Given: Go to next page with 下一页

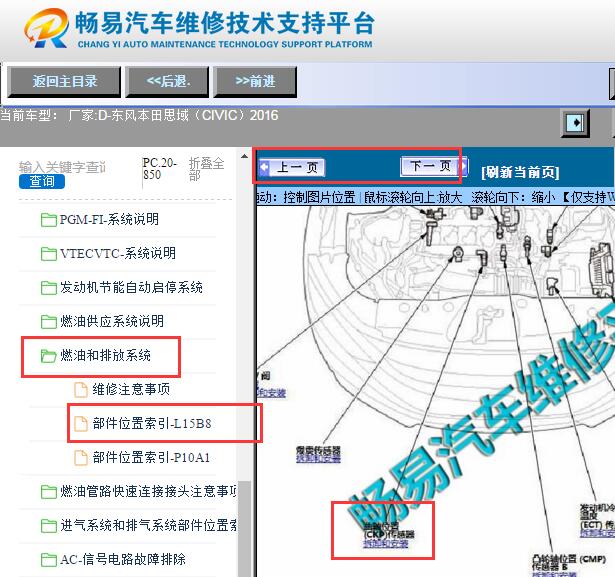Looking at the screenshot, I should (434, 166).
